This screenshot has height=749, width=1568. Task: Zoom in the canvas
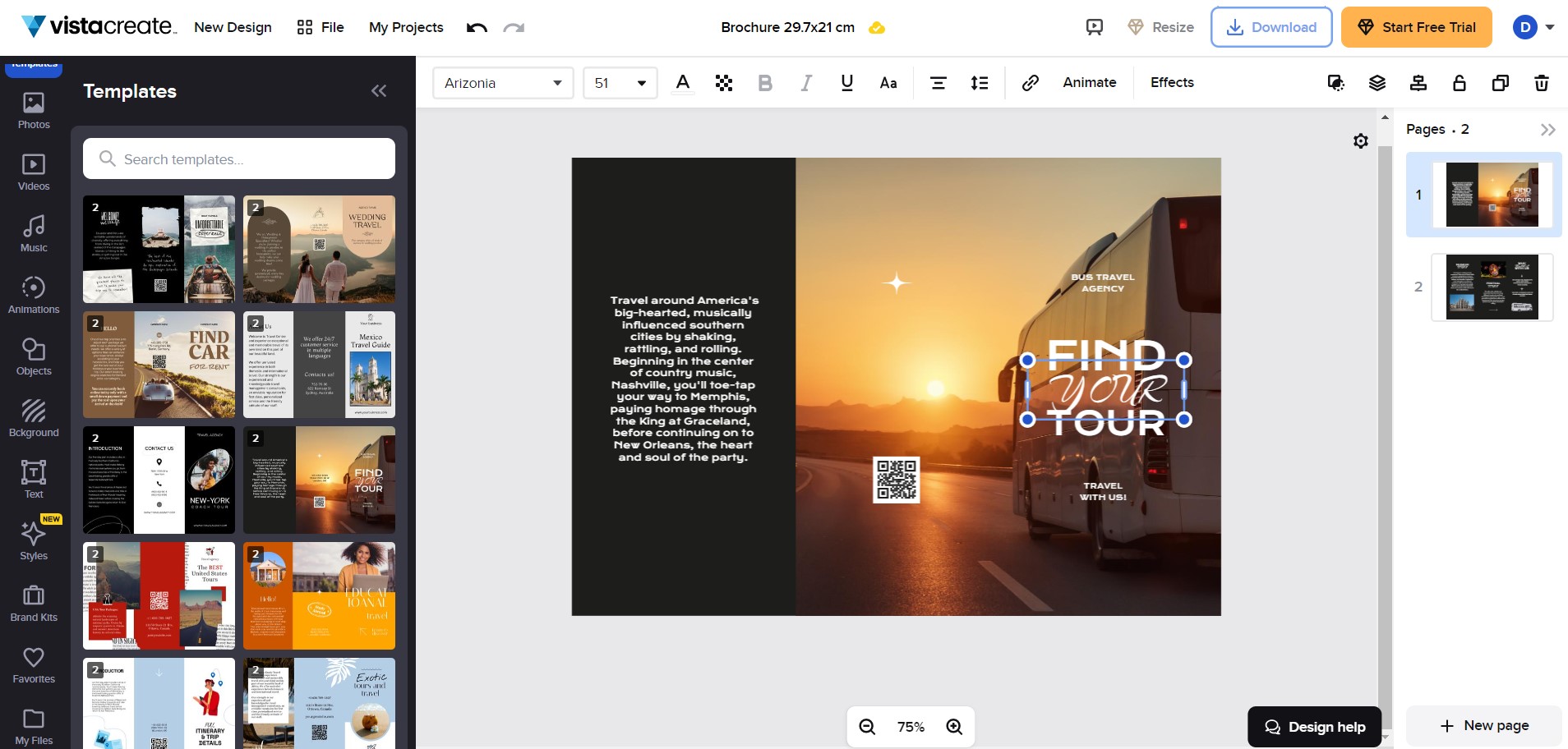(954, 727)
